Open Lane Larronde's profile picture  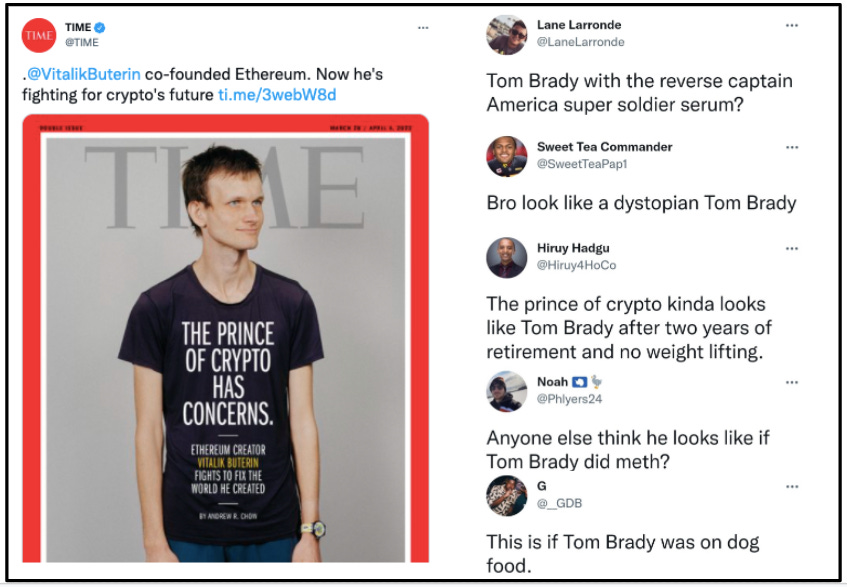(x=507, y=35)
